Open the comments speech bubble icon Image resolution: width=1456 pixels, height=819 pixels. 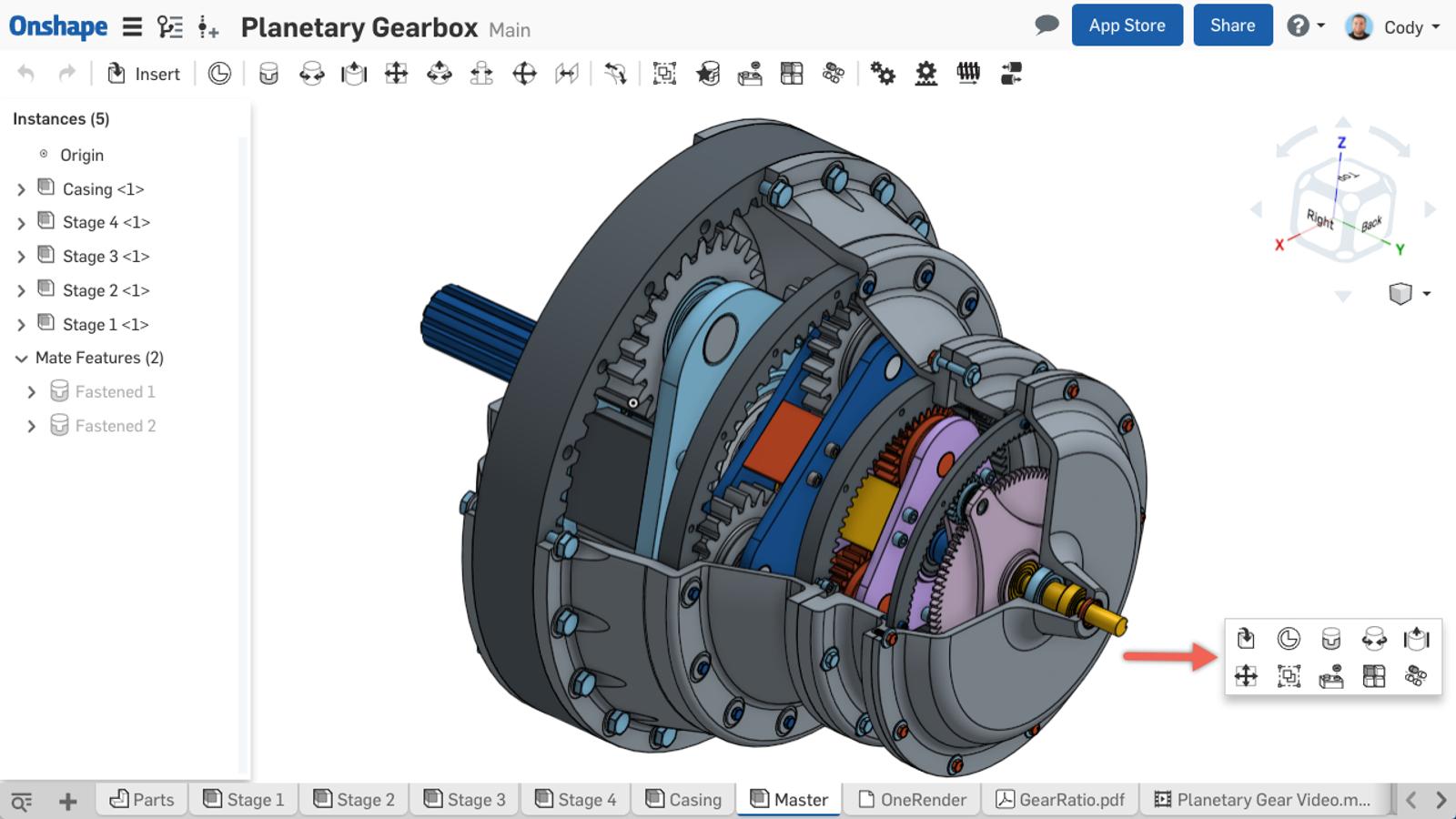point(1046,25)
